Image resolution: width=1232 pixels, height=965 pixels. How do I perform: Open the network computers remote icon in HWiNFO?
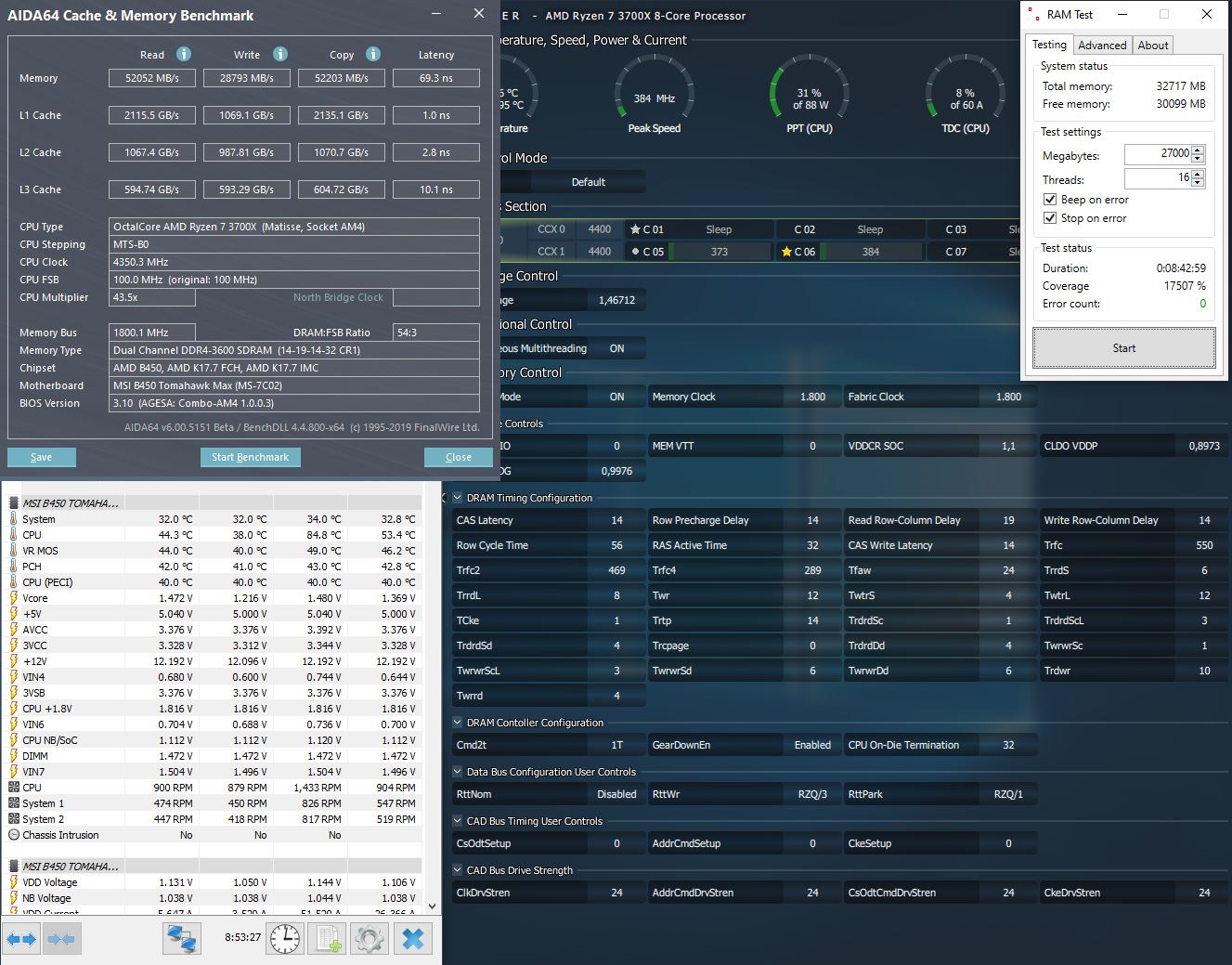pyautogui.click(x=183, y=939)
